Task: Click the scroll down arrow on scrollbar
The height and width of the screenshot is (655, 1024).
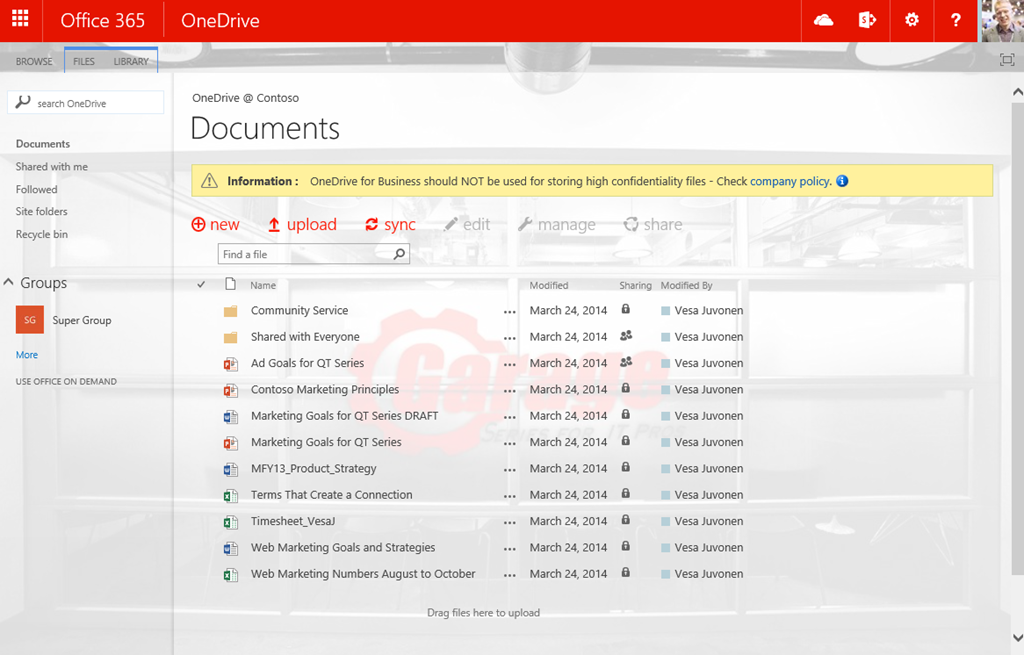Action: (1016, 637)
